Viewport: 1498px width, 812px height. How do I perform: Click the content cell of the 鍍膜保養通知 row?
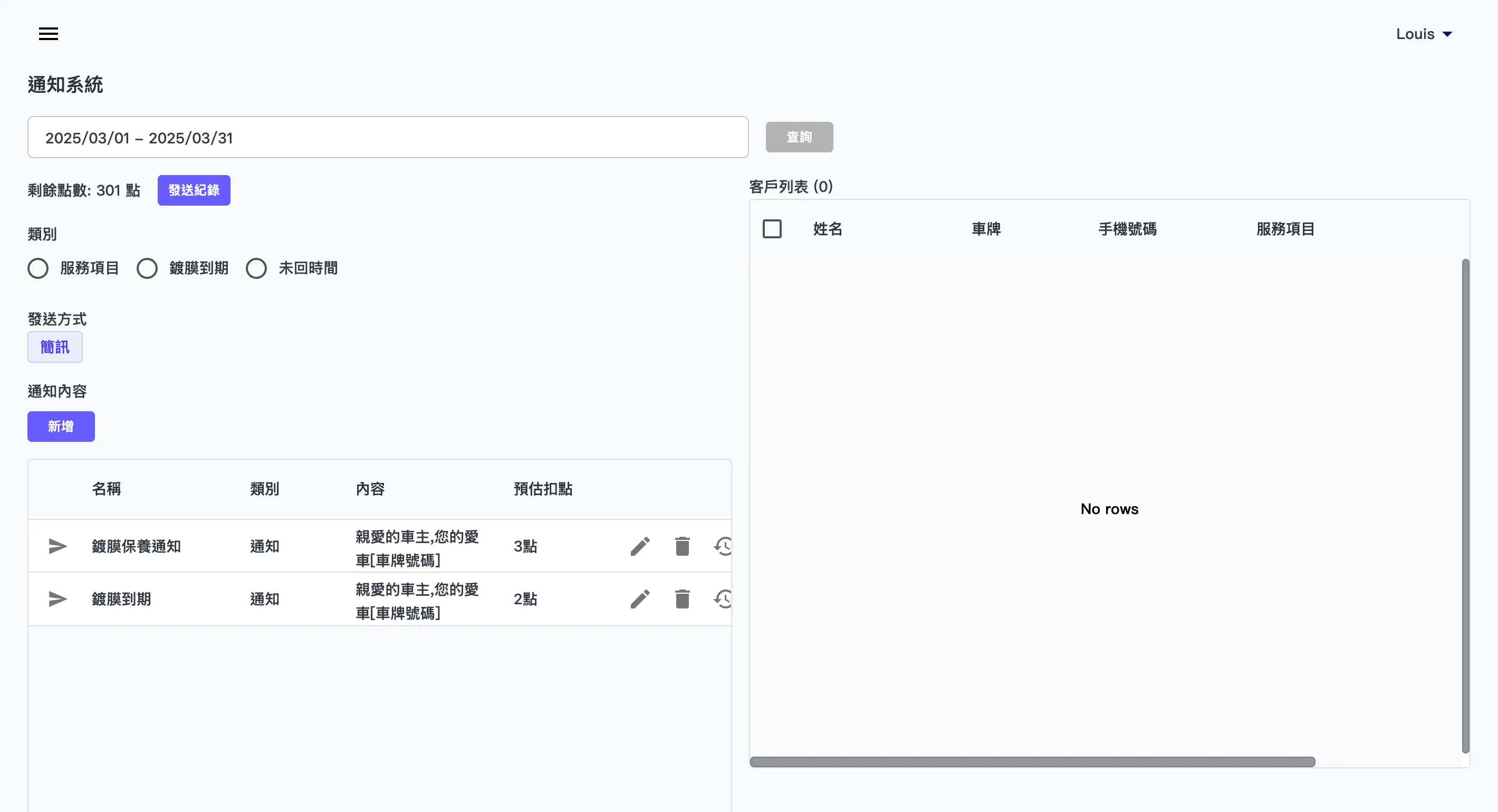pyautogui.click(x=417, y=548)
